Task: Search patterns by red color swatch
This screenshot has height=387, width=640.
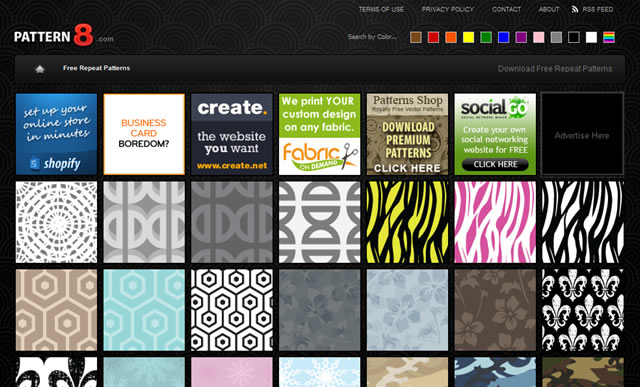Action: (x=433, y=38)
